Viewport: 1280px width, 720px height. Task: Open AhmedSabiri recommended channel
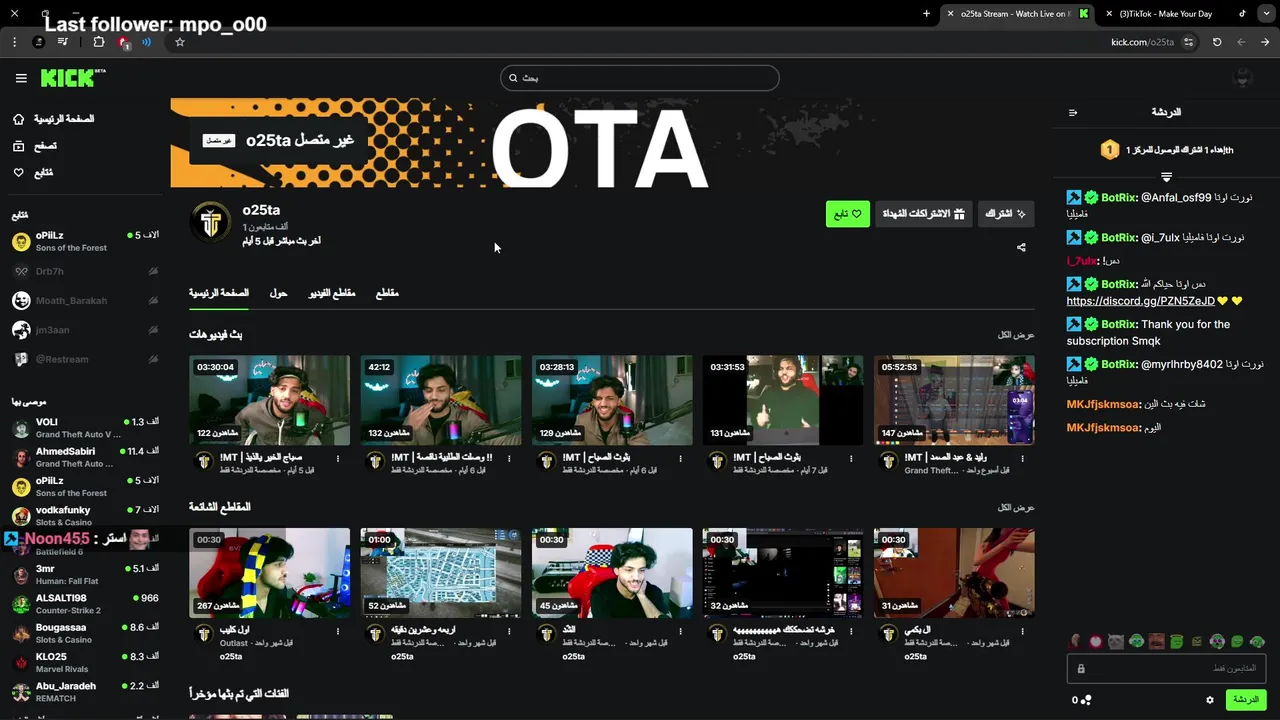click(85, 457)
